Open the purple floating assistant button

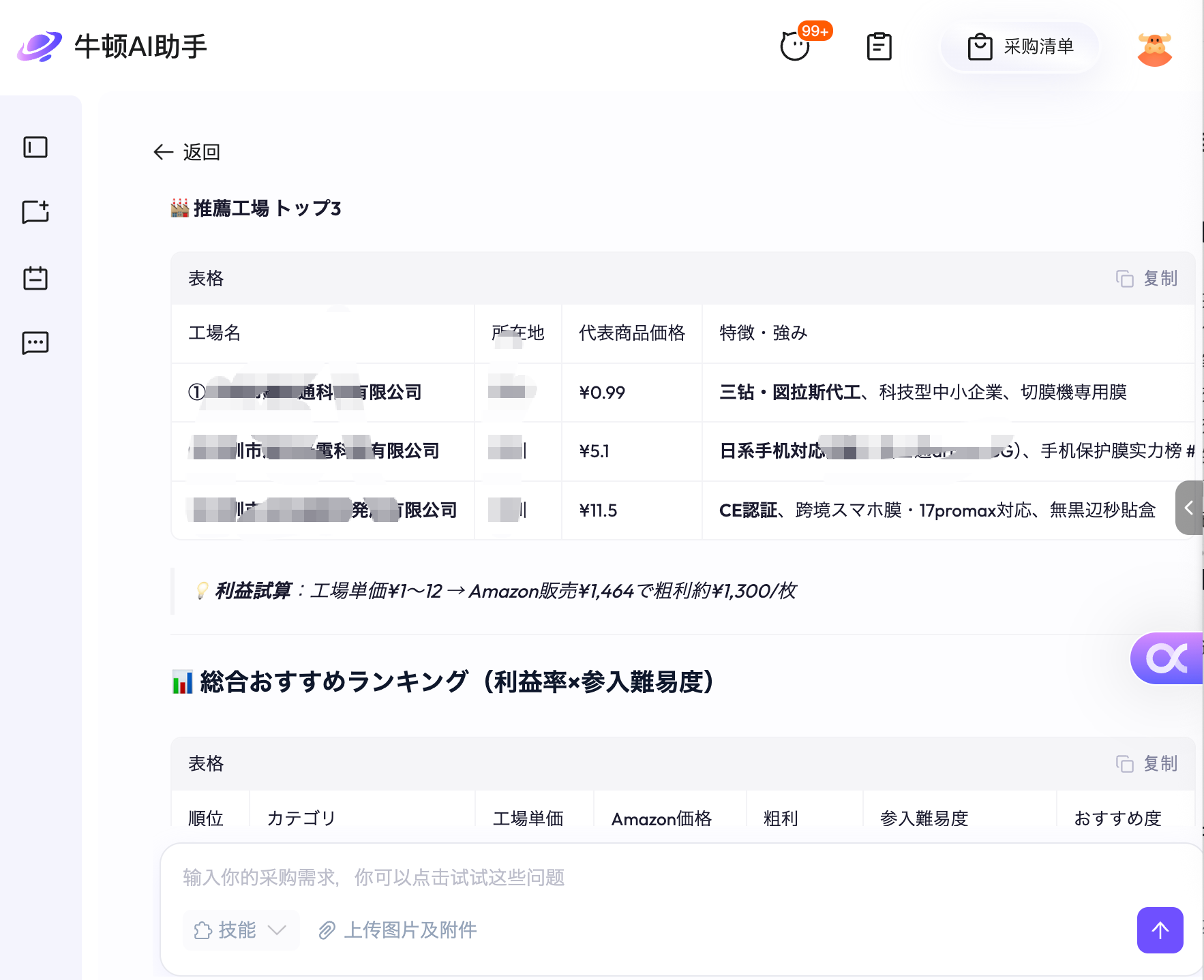[x=1167, y=658]
